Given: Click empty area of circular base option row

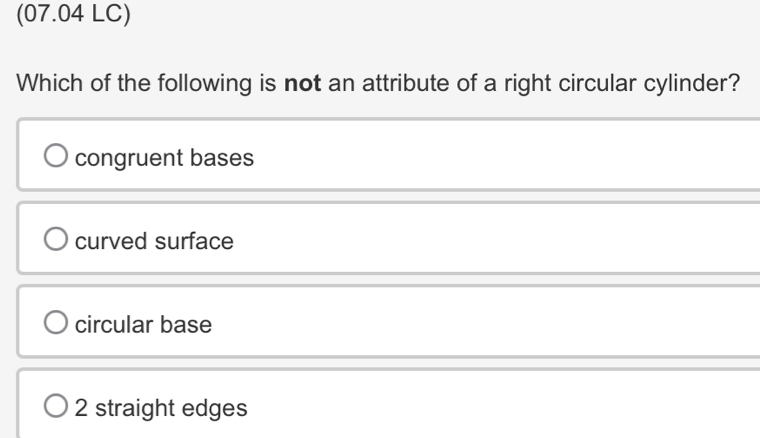Looking at the screenshot, I should click(x=500, y=324).
